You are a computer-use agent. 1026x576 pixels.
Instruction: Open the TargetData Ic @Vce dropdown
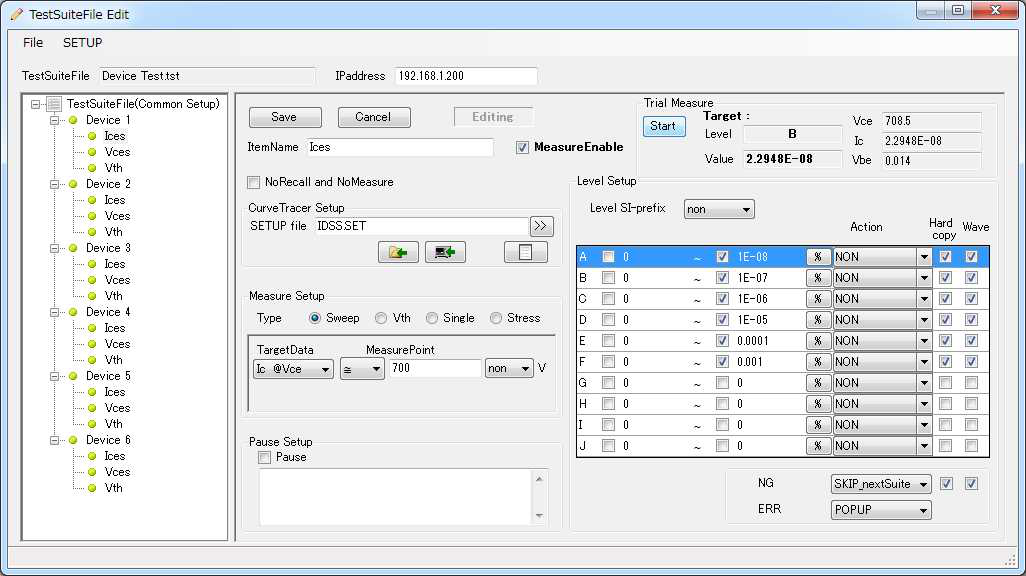point(293,369)
